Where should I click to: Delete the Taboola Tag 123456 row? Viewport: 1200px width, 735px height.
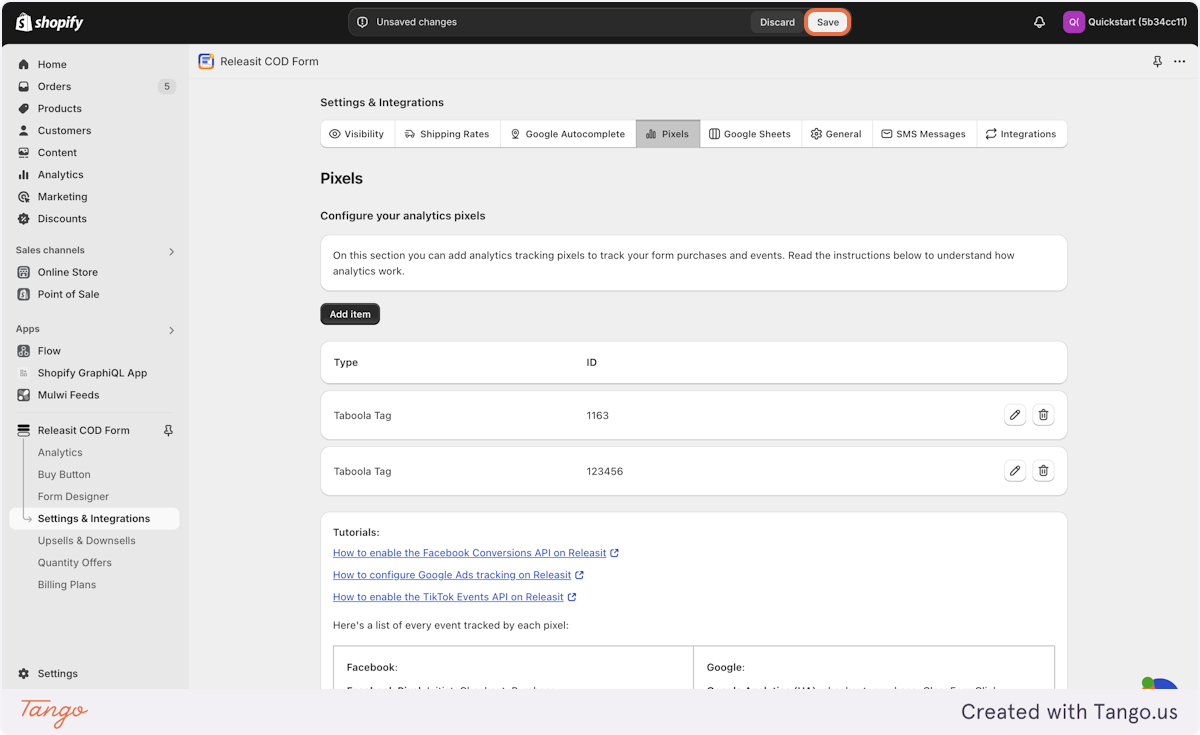click(1043, 471)
